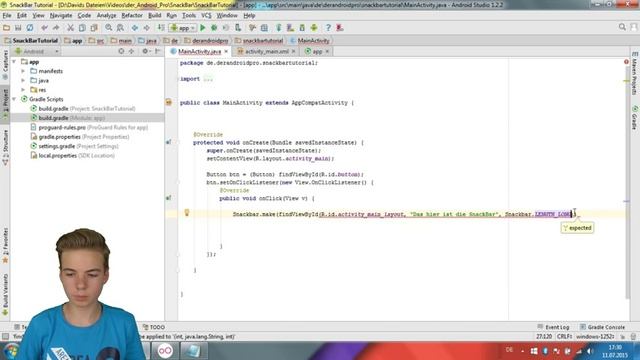640x360 pixels.
Task: Select settings.gradle file
Action: coord(74,146)
